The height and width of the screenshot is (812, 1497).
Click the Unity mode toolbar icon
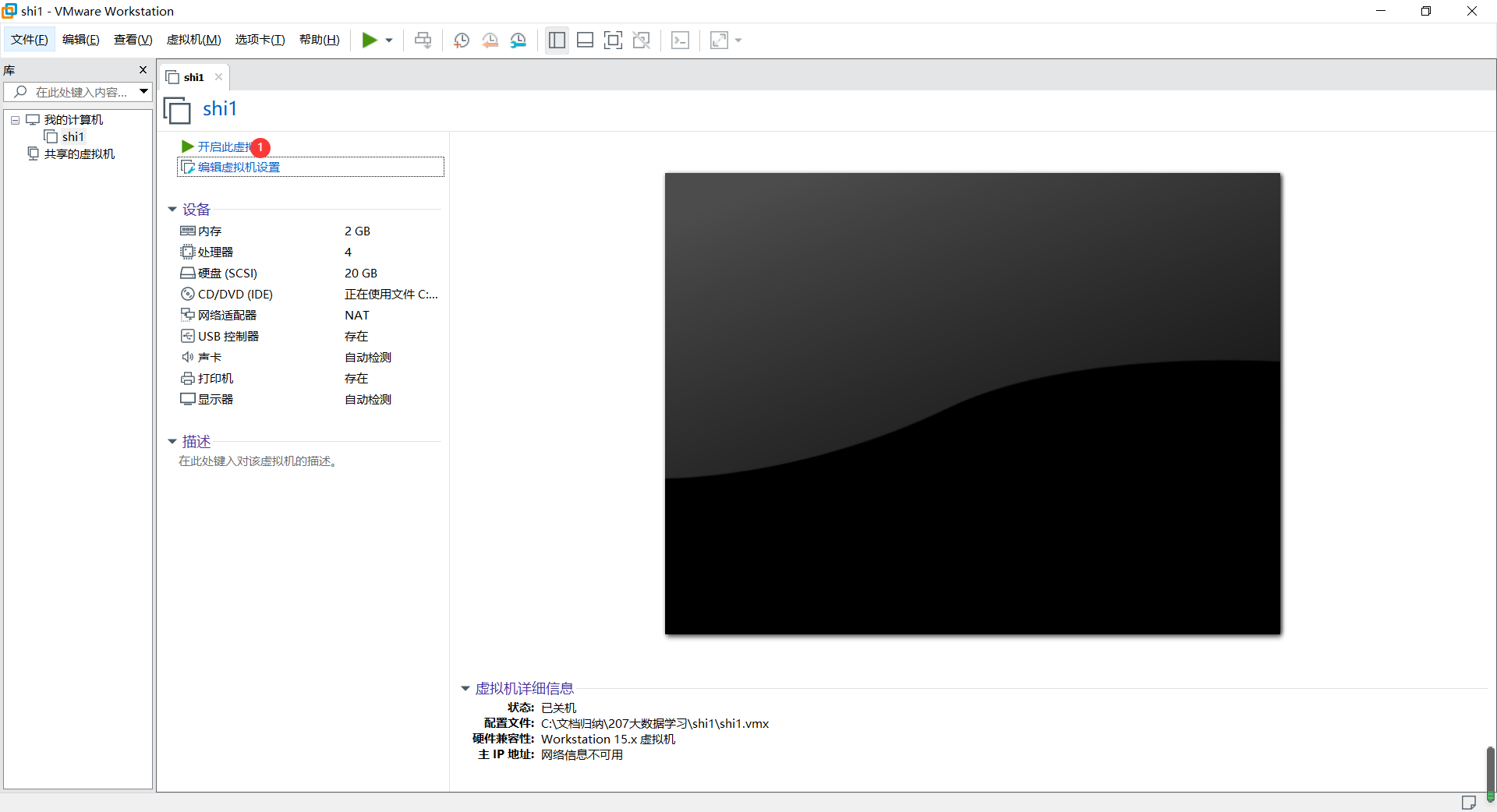coord(641,41)
